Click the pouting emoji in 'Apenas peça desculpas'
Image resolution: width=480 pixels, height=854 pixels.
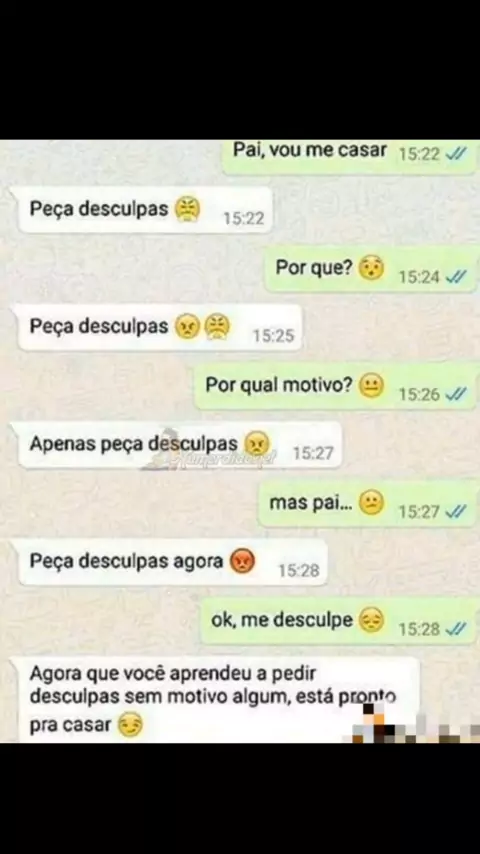pos(257,444)
